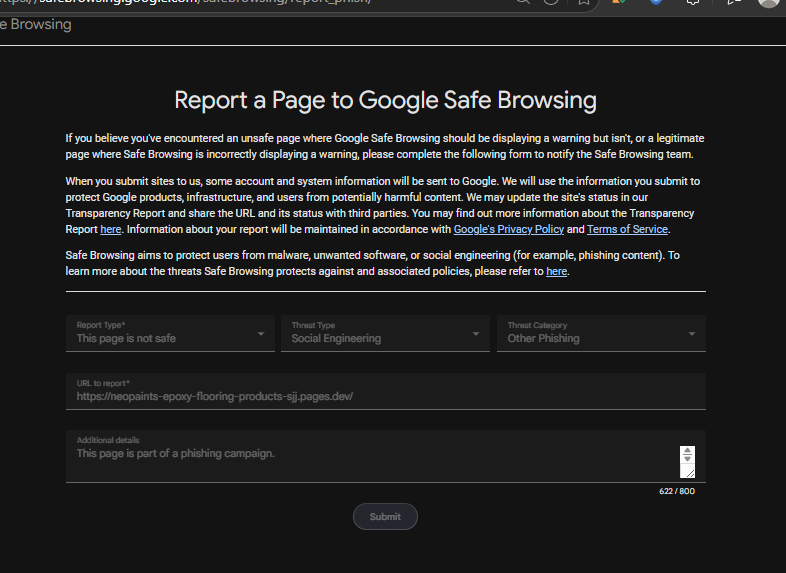The width and height of the screenshot is (786, 573).
Task: Click the 'Report a Page to Google Safe Browsing' heading
Action: pyautogui.click(x=385, y=100)
